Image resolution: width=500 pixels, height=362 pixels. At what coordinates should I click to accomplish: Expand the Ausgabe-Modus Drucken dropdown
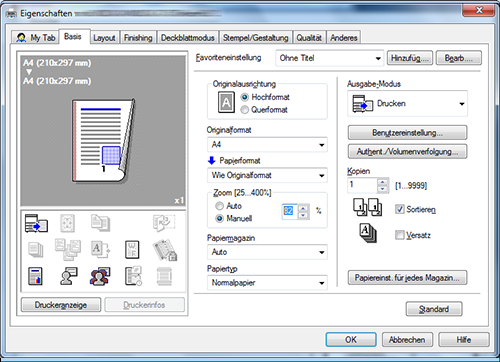pos(407,104)
